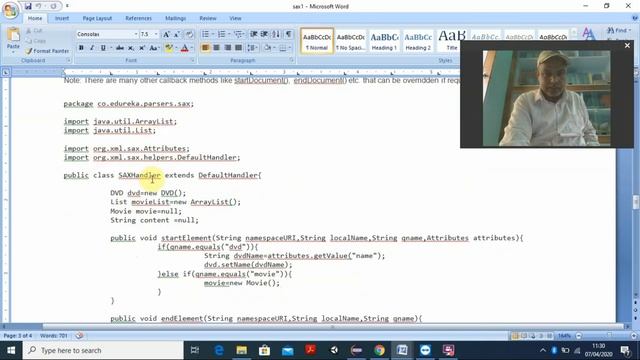
Task: Align text left
Action: tap(205, 48)
